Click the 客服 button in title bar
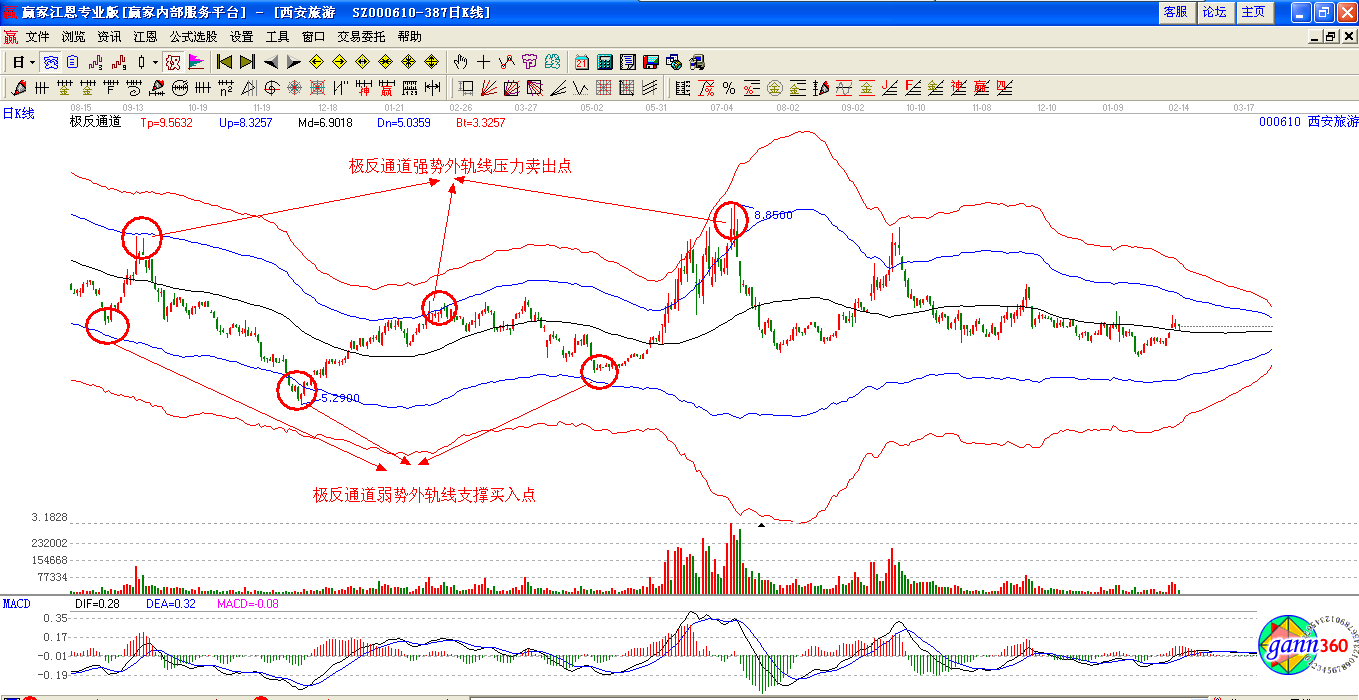This screenshot has width=1359, height=700. coord(1175,12)
